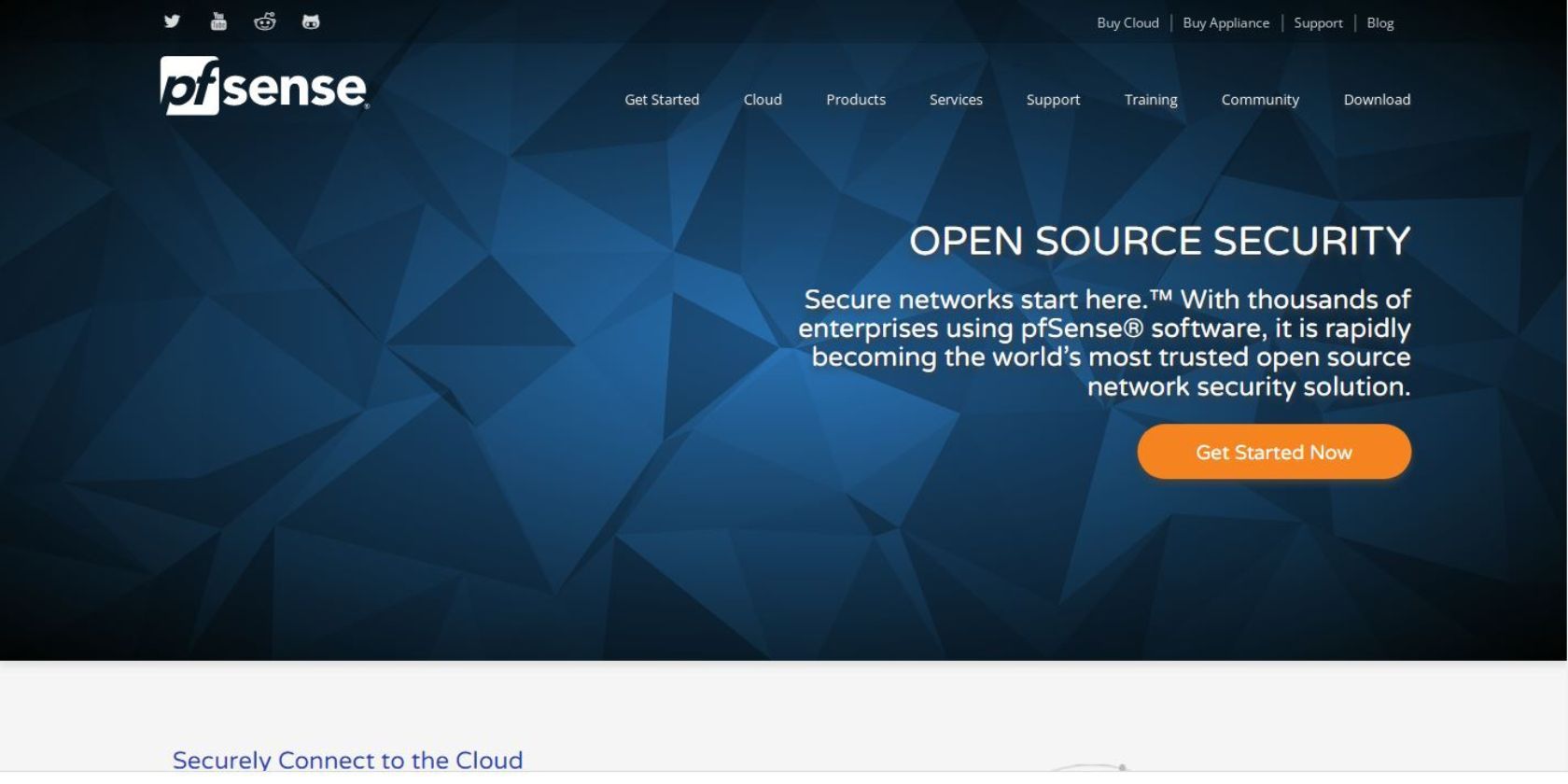Open the Get Started menu

[x=662, y=100]
